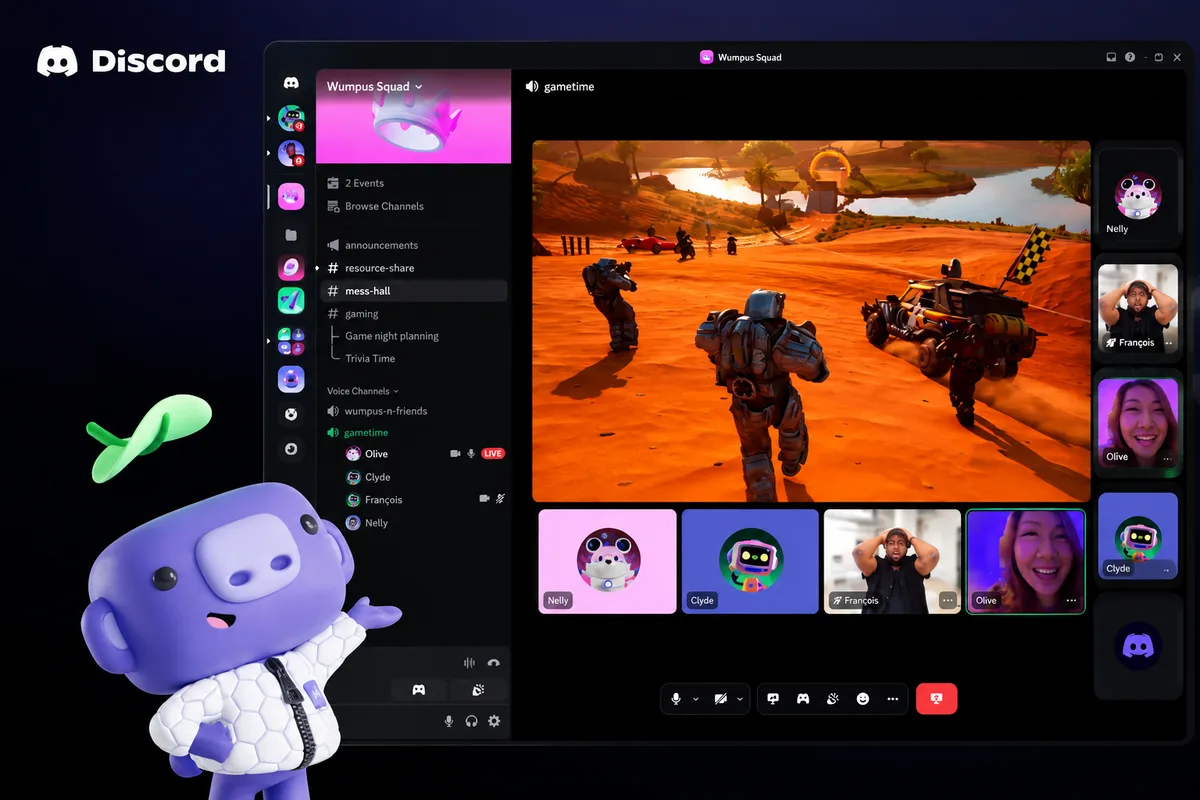Viewport: 1200px width, 800px height.
Task: Toggle the headphones deafen in the user panel
Action: (x=471, y=721)
